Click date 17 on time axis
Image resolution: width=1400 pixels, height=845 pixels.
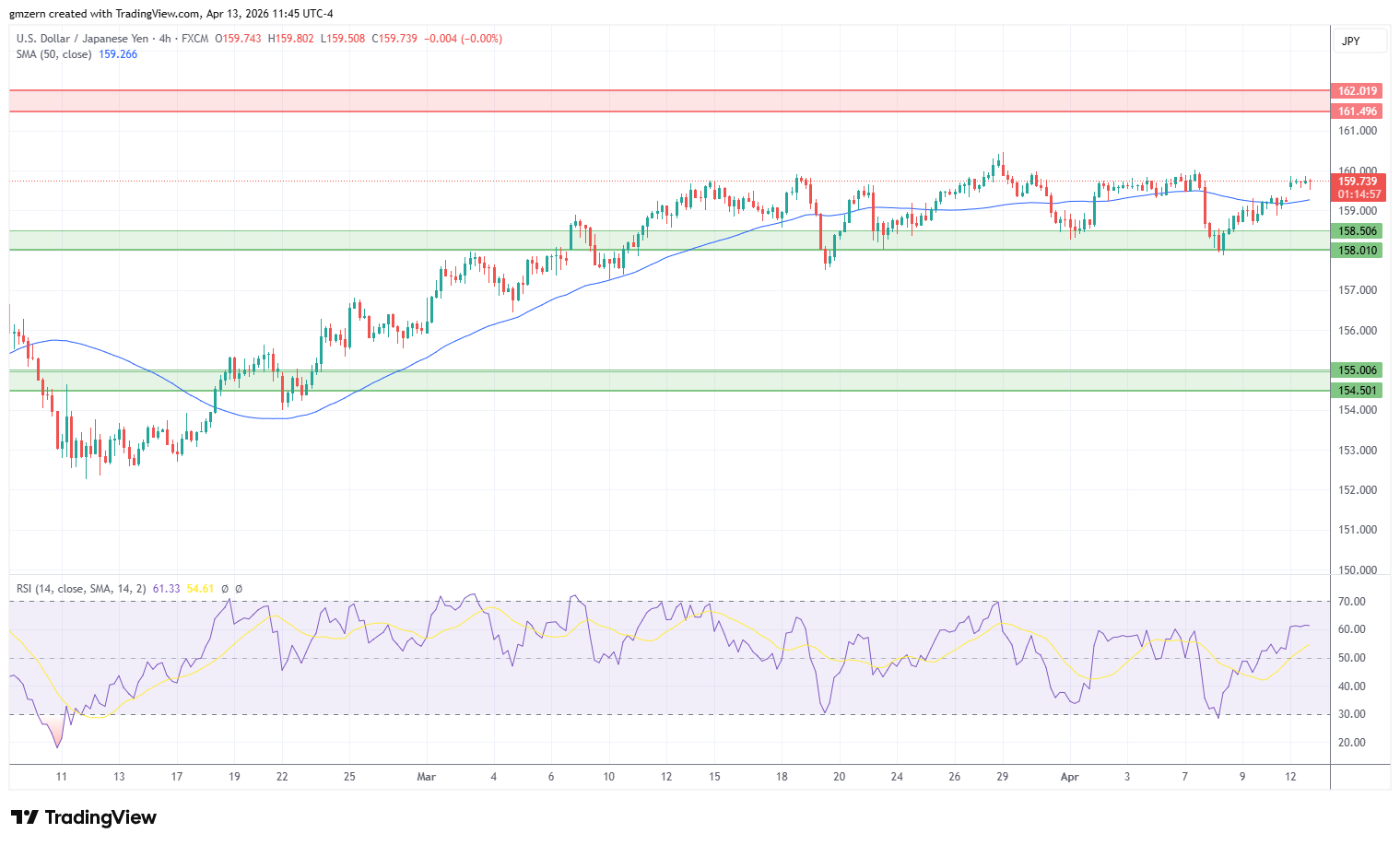(x=177, y=777)
